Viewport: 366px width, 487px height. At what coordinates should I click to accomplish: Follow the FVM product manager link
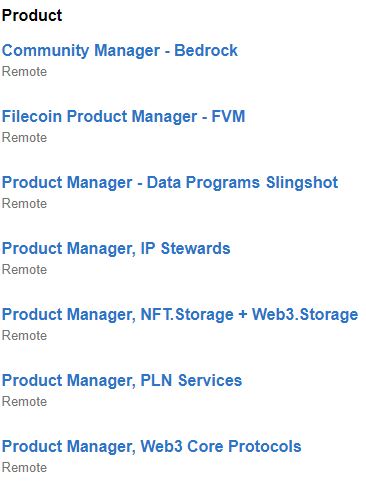pyautogui.click(x=123, y=117)
